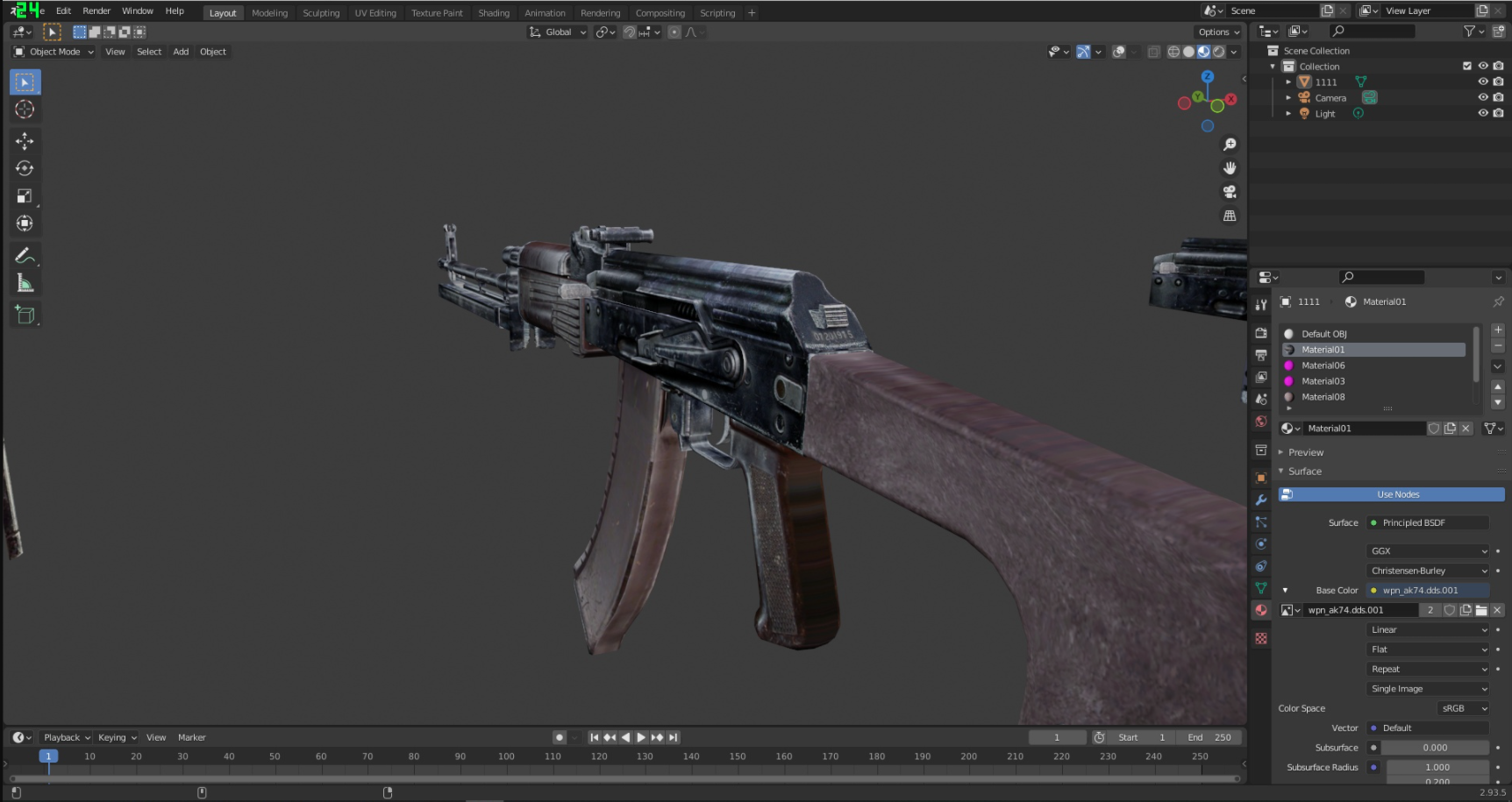Select Material06 in the slot list
The height and width of the screenshot is (802, 1512).
[x=1373, y=366]
